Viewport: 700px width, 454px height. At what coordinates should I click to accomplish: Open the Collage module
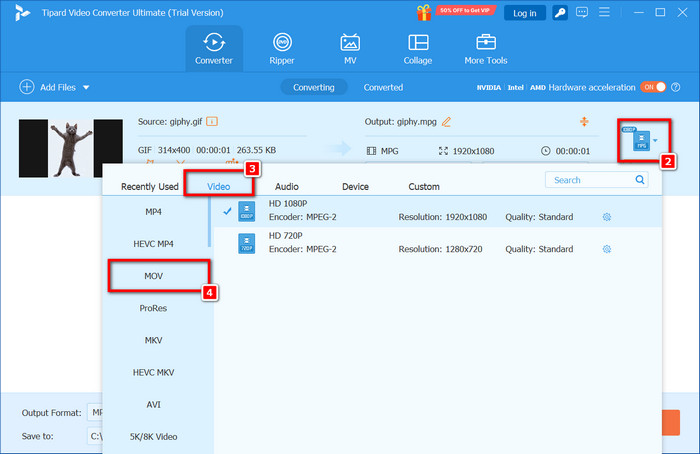point(418,49)
